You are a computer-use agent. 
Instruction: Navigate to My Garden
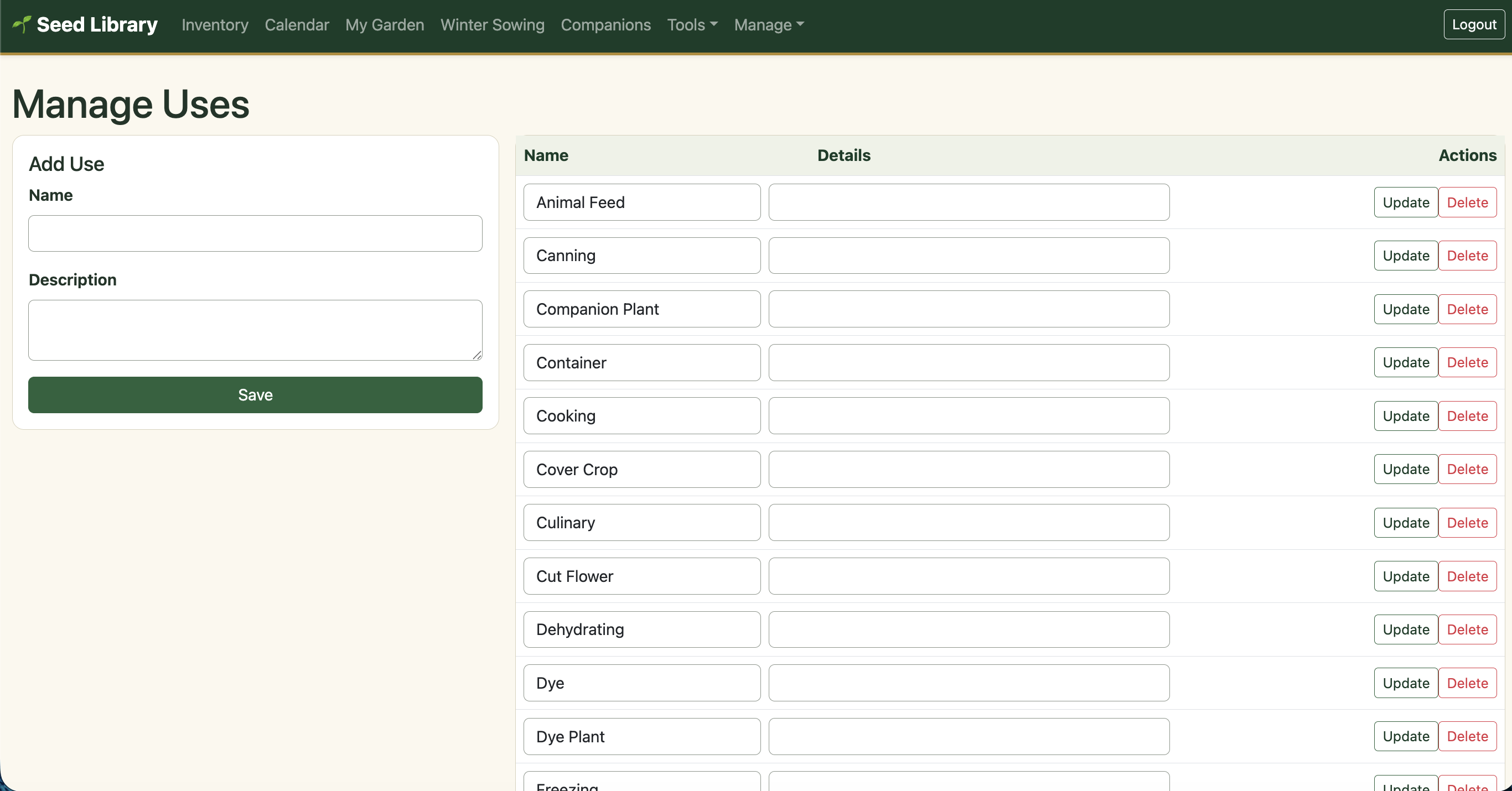(x=385, y=25)
